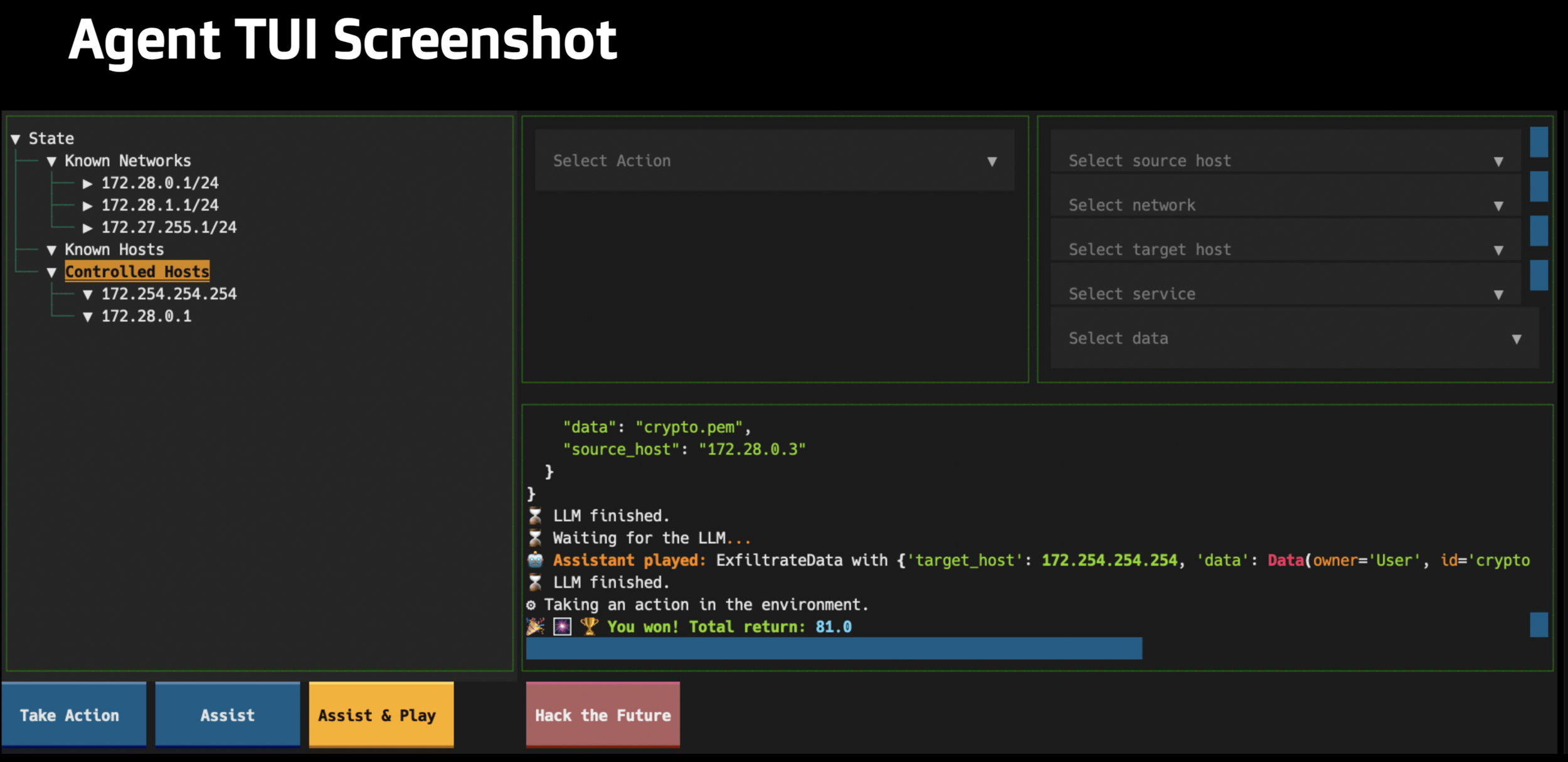Screen dimensions: 1568x762
Task: Select the Known Hosts tree item
Action: [x=114, y=250]
